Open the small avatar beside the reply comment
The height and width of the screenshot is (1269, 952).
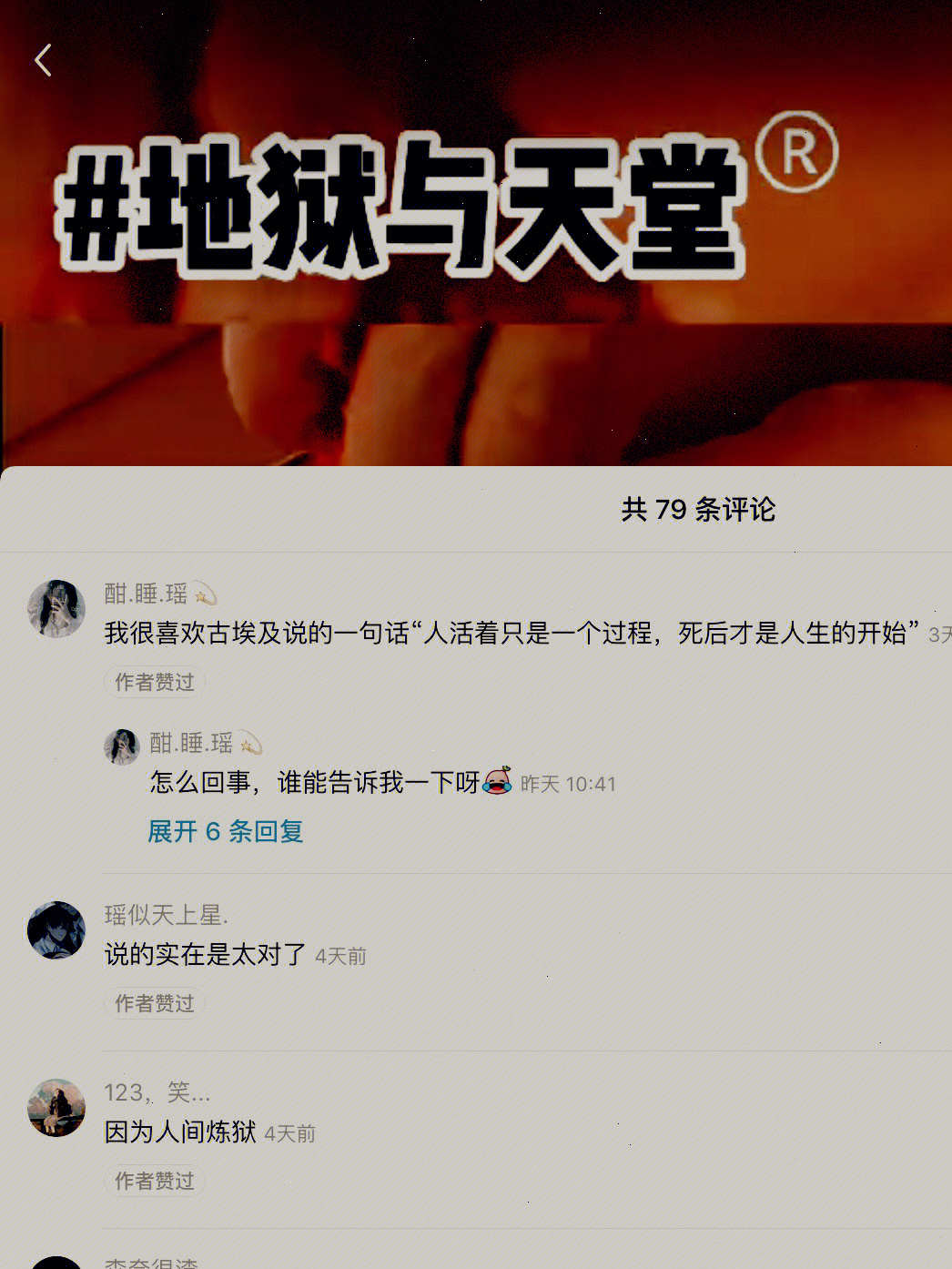click(121, 746)
